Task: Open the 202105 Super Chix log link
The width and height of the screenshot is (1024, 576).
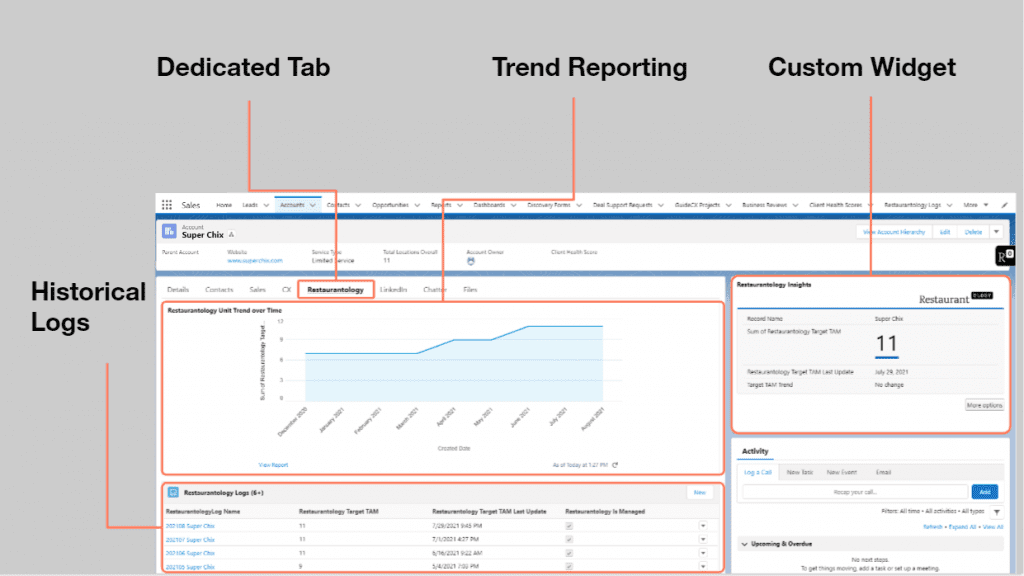Action: pyautogui.click(x=190, y=567)
